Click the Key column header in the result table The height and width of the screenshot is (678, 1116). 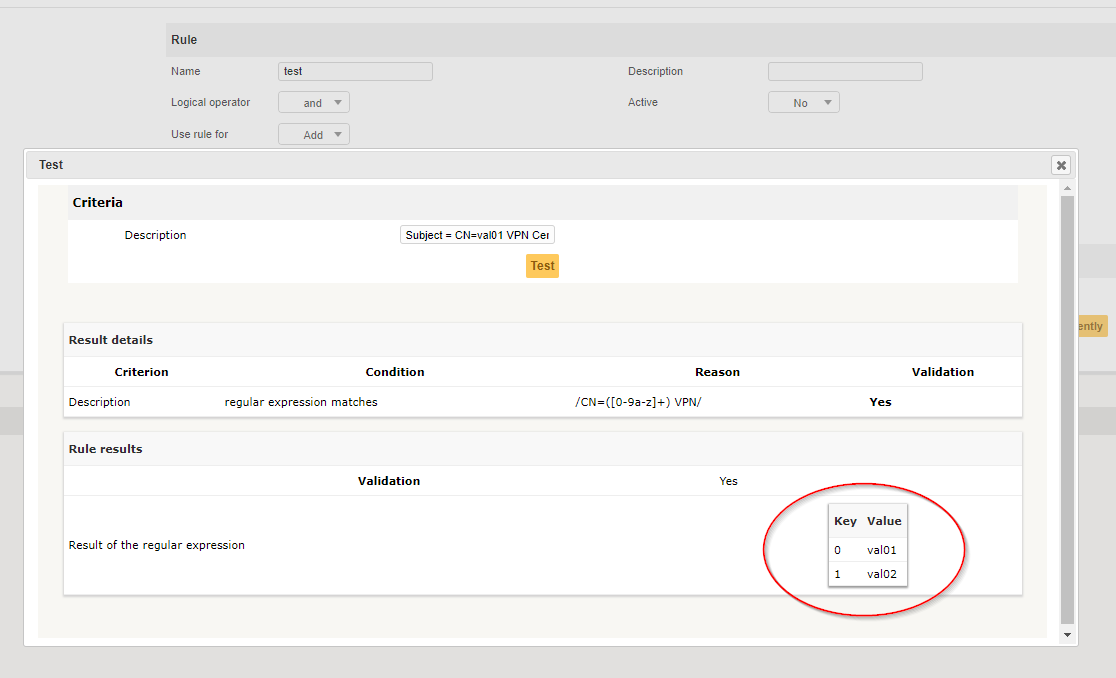pos(845,520)
